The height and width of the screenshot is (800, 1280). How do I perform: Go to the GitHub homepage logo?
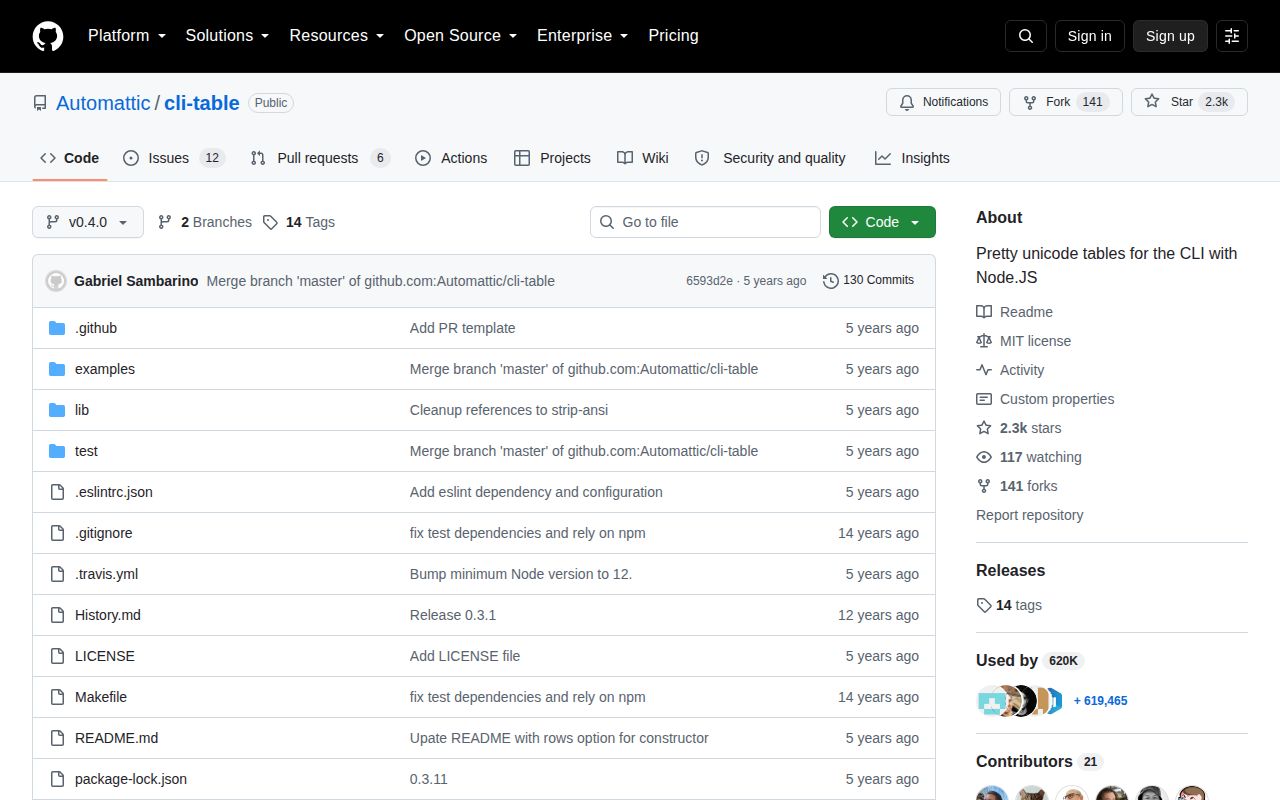(48, 36)
